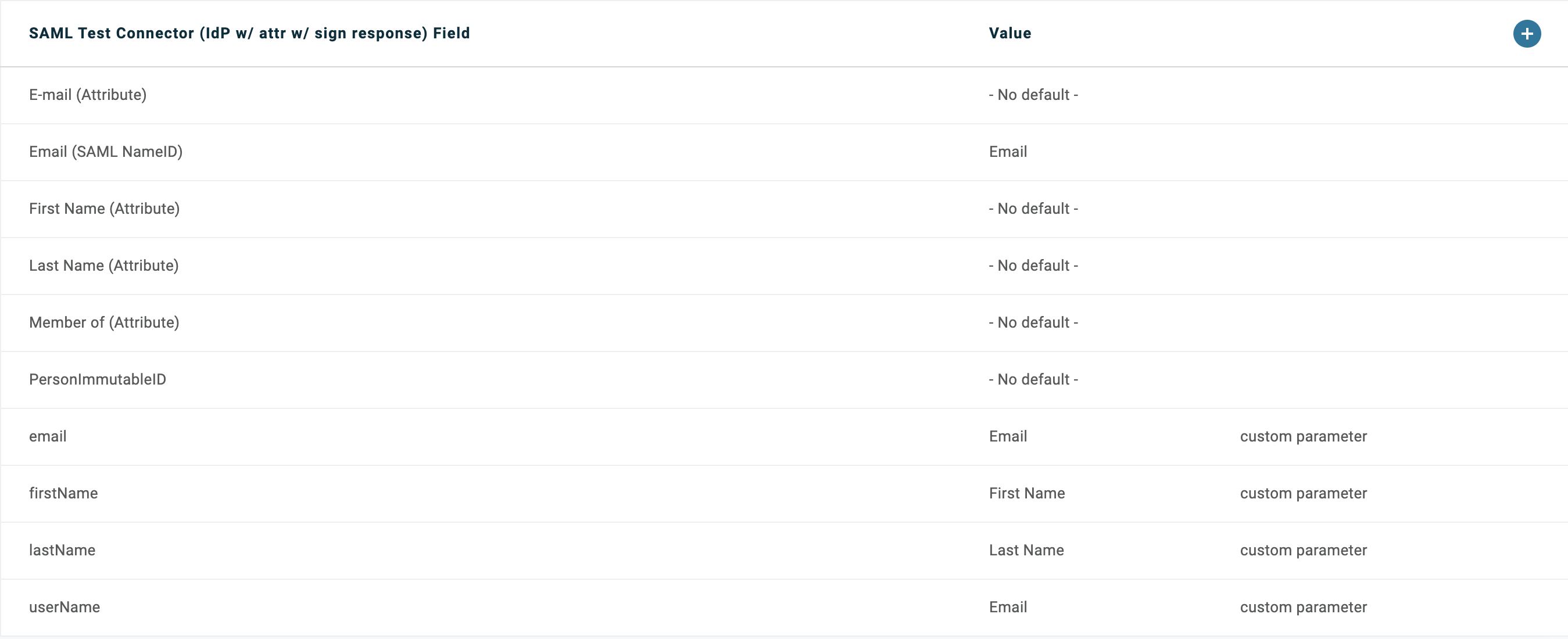Screen dimensions: 1568x639
Task: Click the firstName custom parameter row
Action: click(63, 493)
